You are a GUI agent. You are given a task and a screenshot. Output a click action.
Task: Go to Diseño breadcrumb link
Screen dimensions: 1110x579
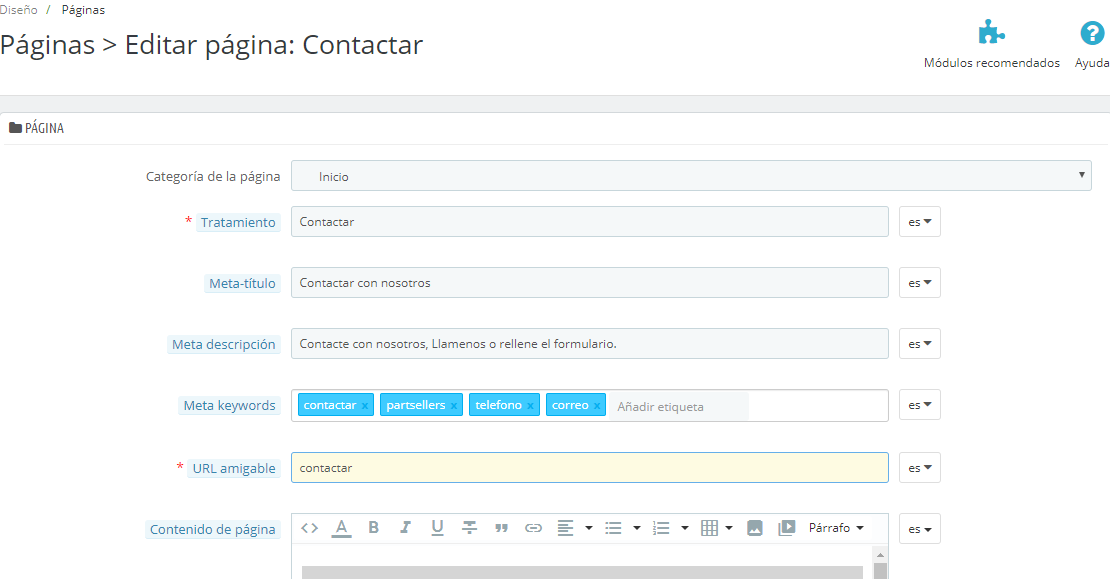coord(18,10)
